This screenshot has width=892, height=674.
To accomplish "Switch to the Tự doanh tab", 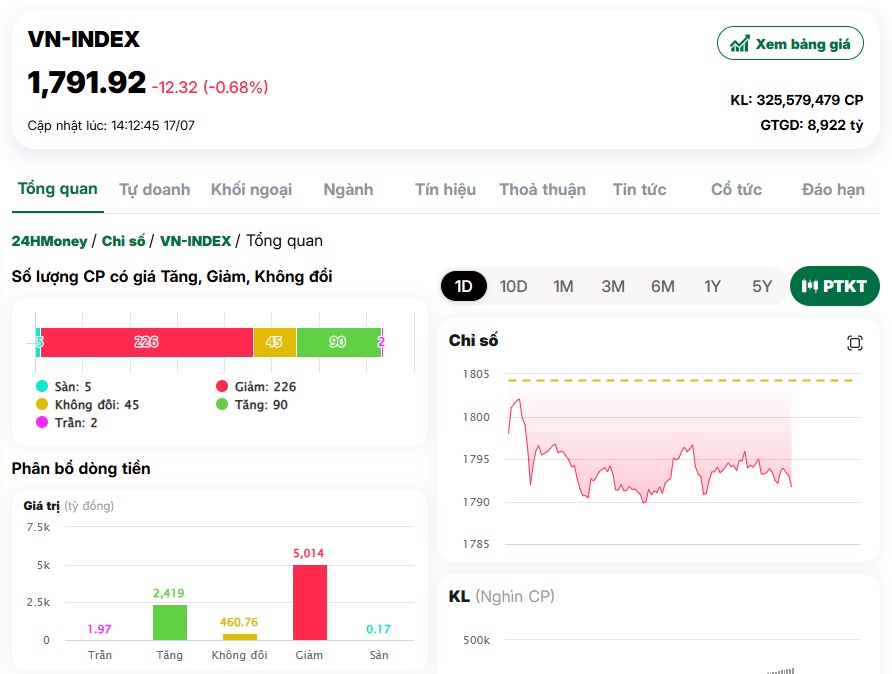I will pos(155,189).
